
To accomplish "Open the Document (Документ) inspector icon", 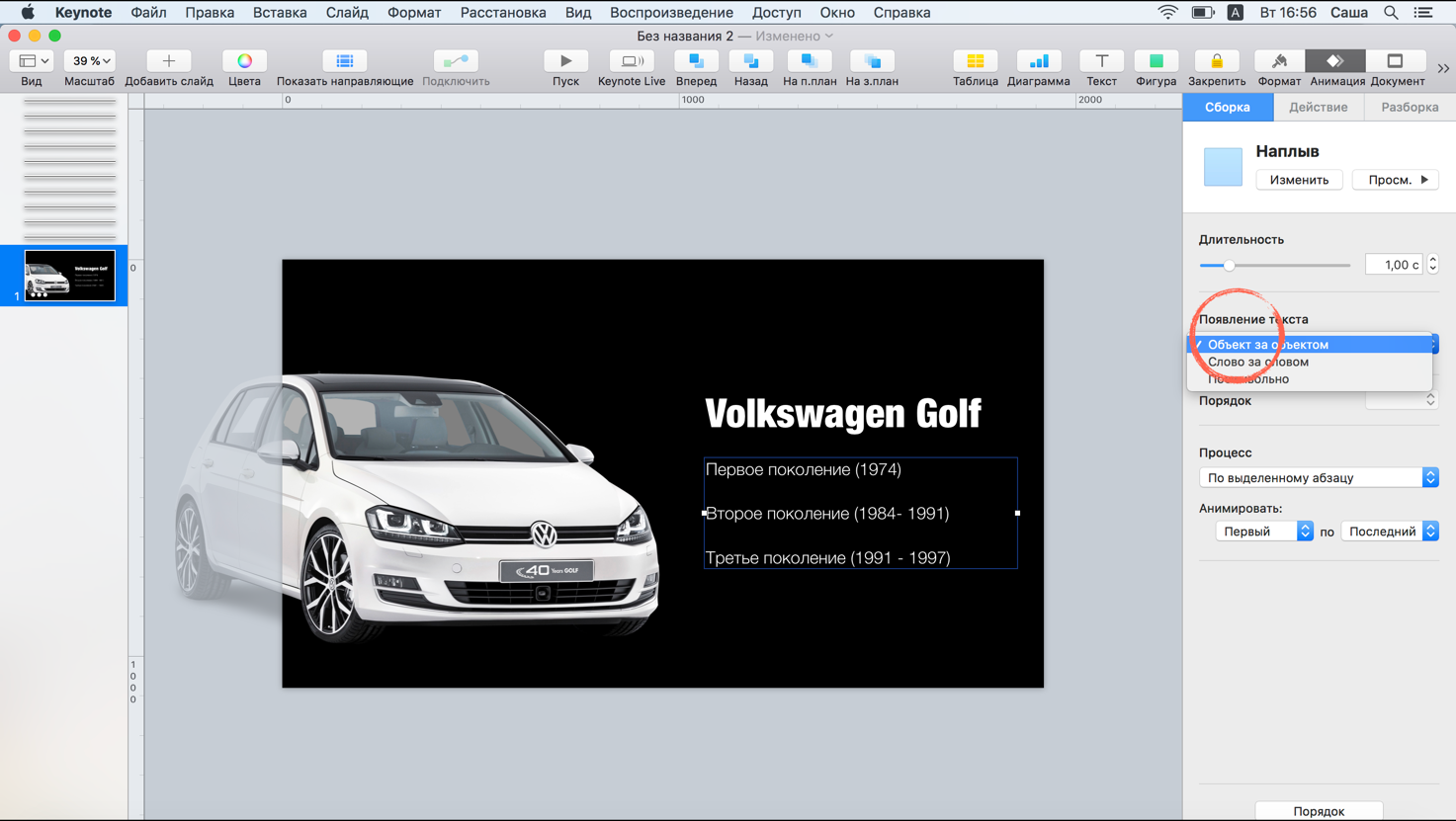I will coord(1395,61).
